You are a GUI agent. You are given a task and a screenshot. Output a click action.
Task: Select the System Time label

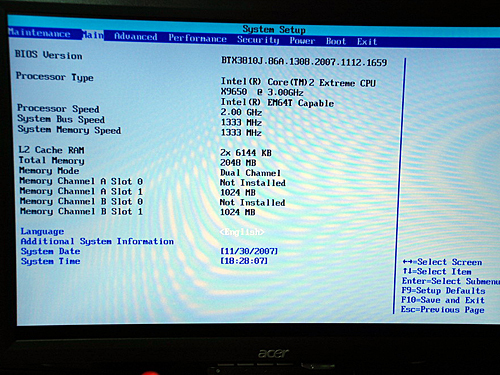[x=50, y=261]
